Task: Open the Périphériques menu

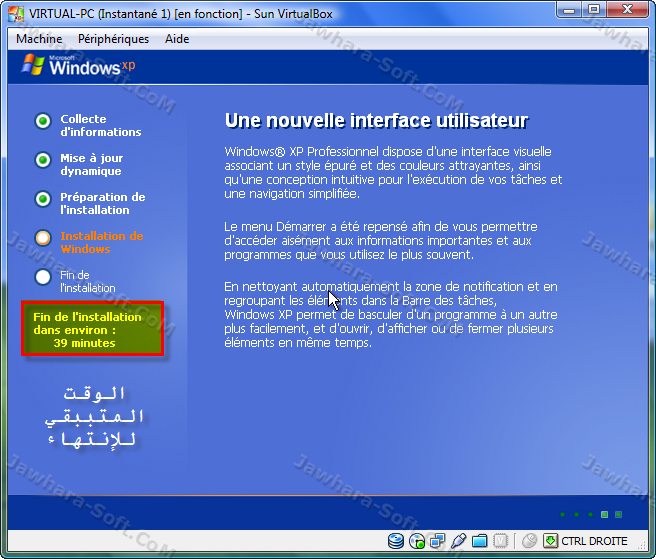Action: coord(113,39)
